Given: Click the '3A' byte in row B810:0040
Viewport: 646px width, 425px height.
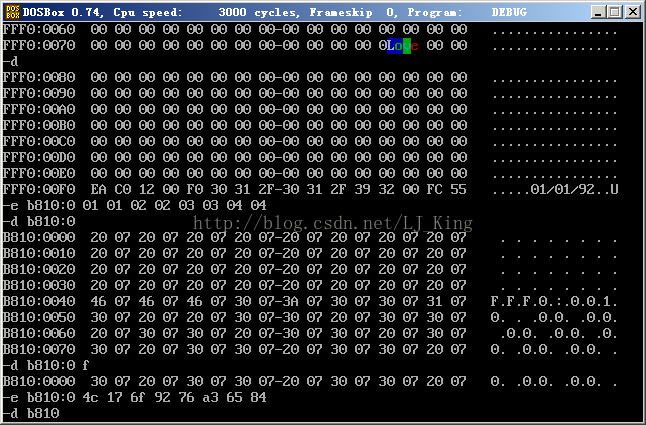Looking at the screenshot, I should tap(290, 301).
